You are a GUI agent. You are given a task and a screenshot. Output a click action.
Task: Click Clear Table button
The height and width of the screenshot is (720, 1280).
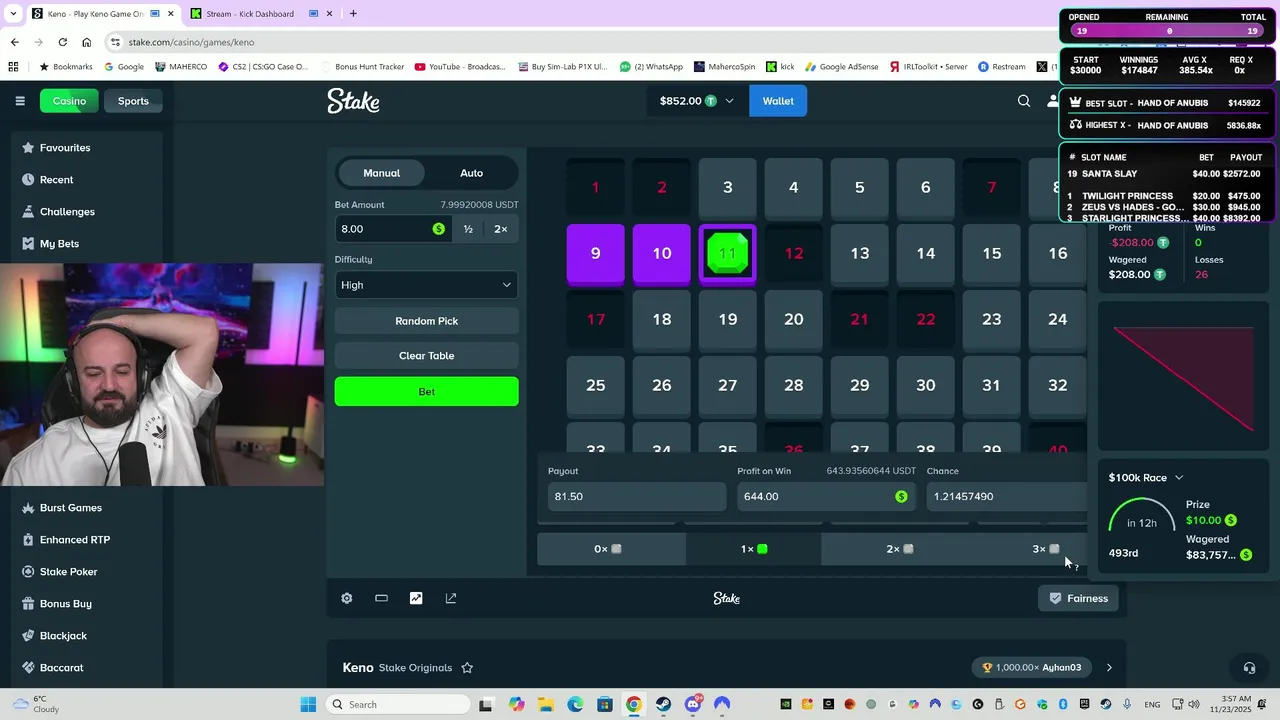click(x=426, y=356)
